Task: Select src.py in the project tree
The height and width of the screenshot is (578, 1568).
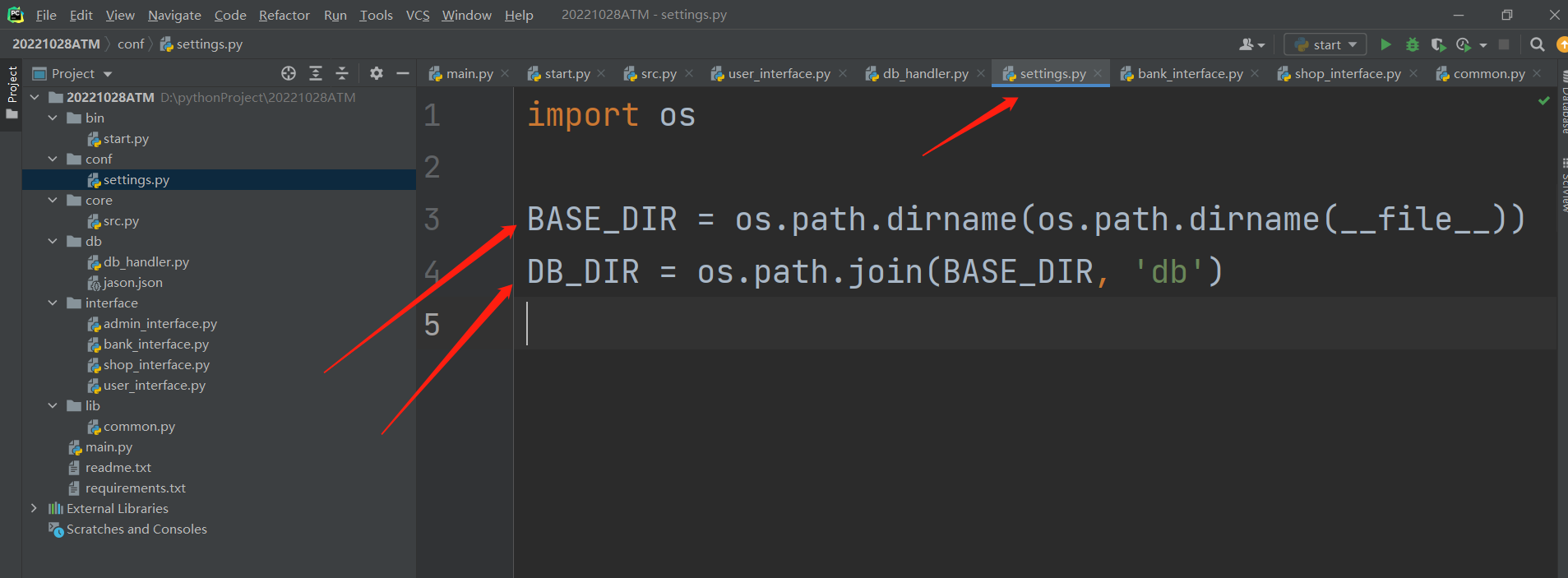Action: pyautogui.click(x=121, y=220)
